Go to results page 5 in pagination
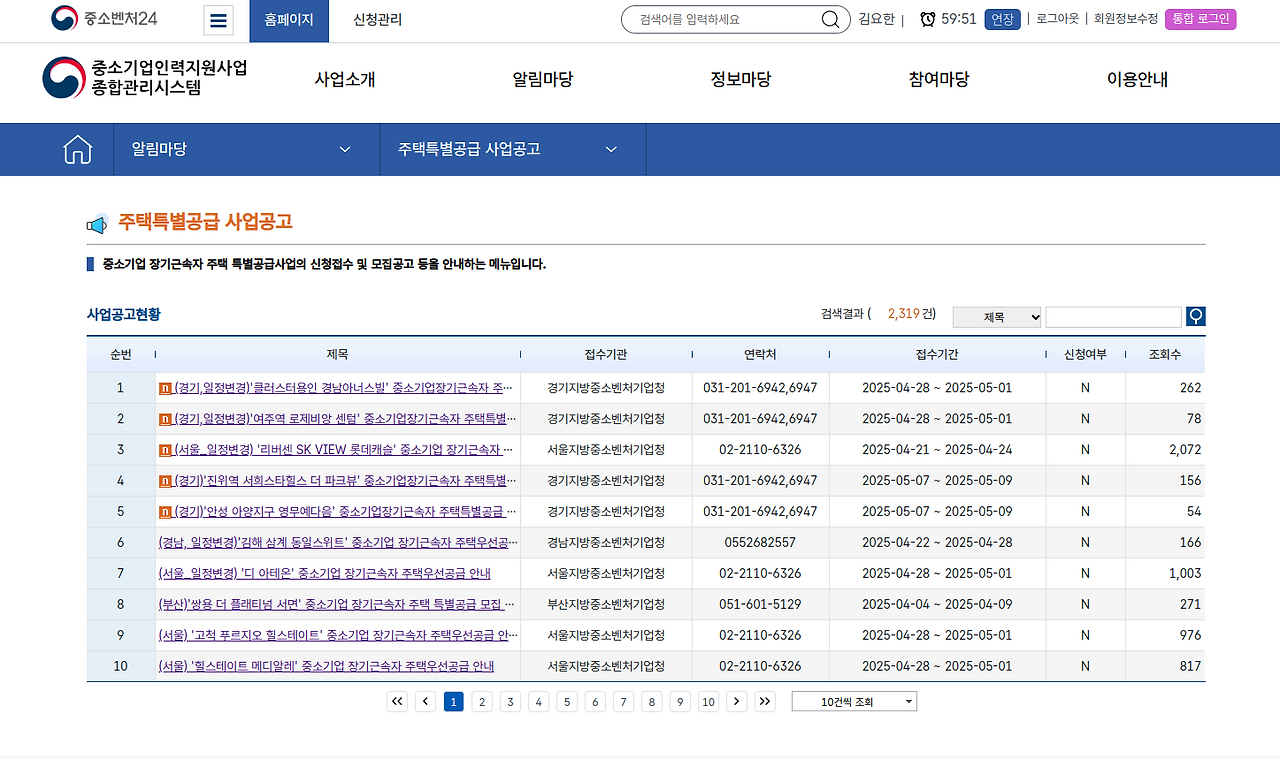This screenshot has width=1280, height=759. coord(567,701)
